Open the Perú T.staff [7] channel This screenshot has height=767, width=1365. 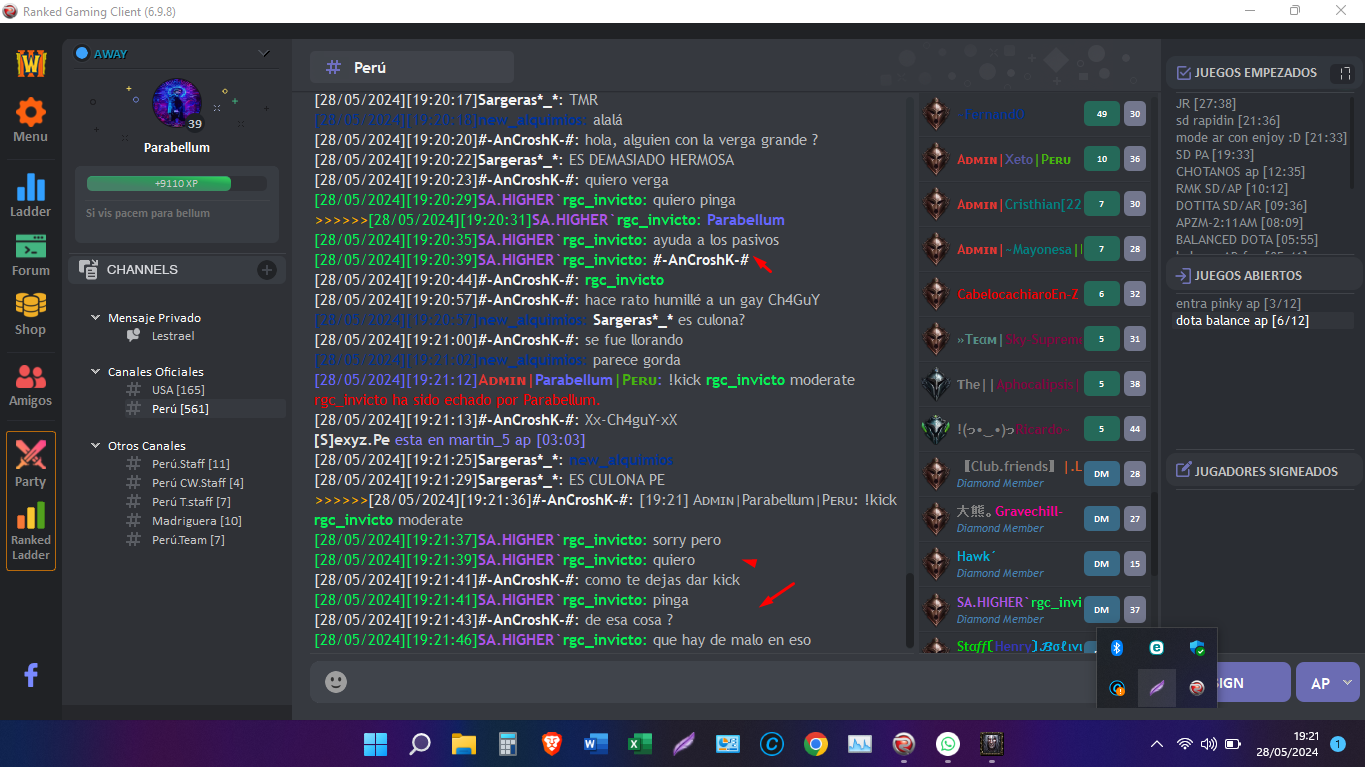pos(191,502)
